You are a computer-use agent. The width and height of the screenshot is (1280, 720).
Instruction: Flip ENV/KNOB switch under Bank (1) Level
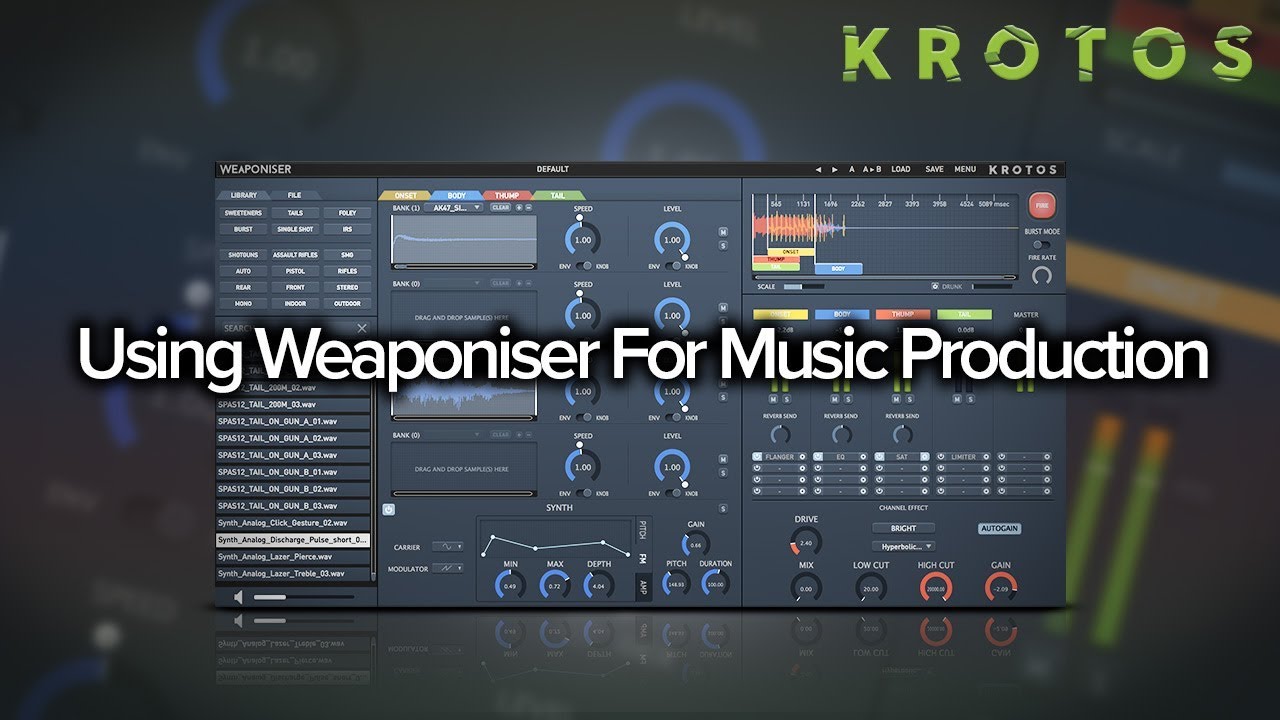(673, 266)
